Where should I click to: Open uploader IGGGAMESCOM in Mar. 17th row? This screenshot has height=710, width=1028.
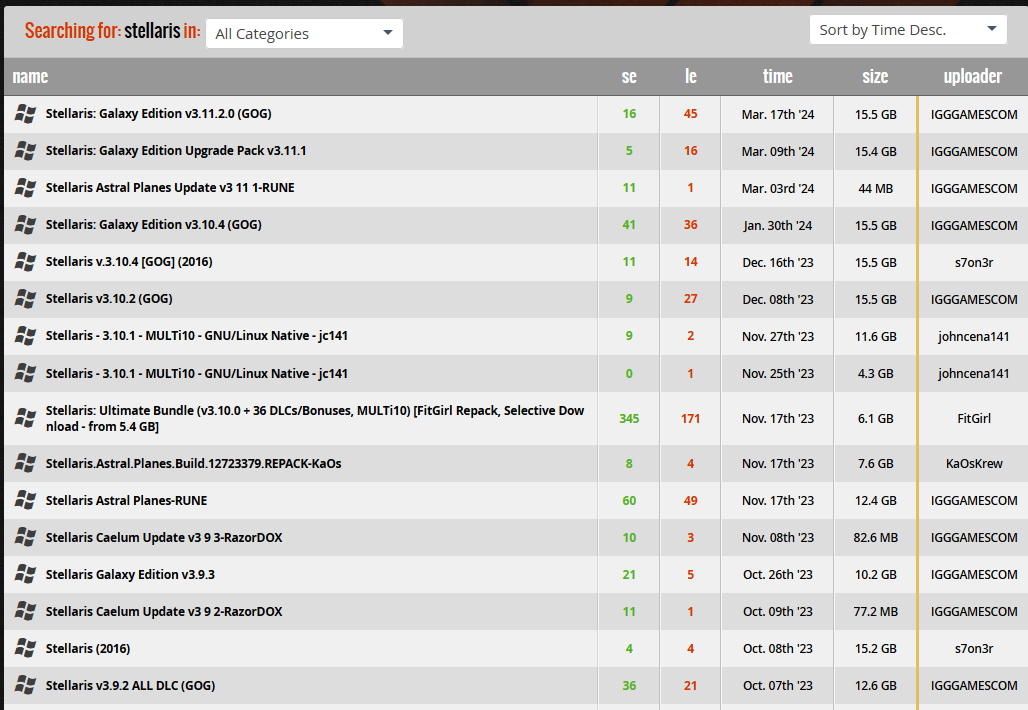(x=974, y=114)
